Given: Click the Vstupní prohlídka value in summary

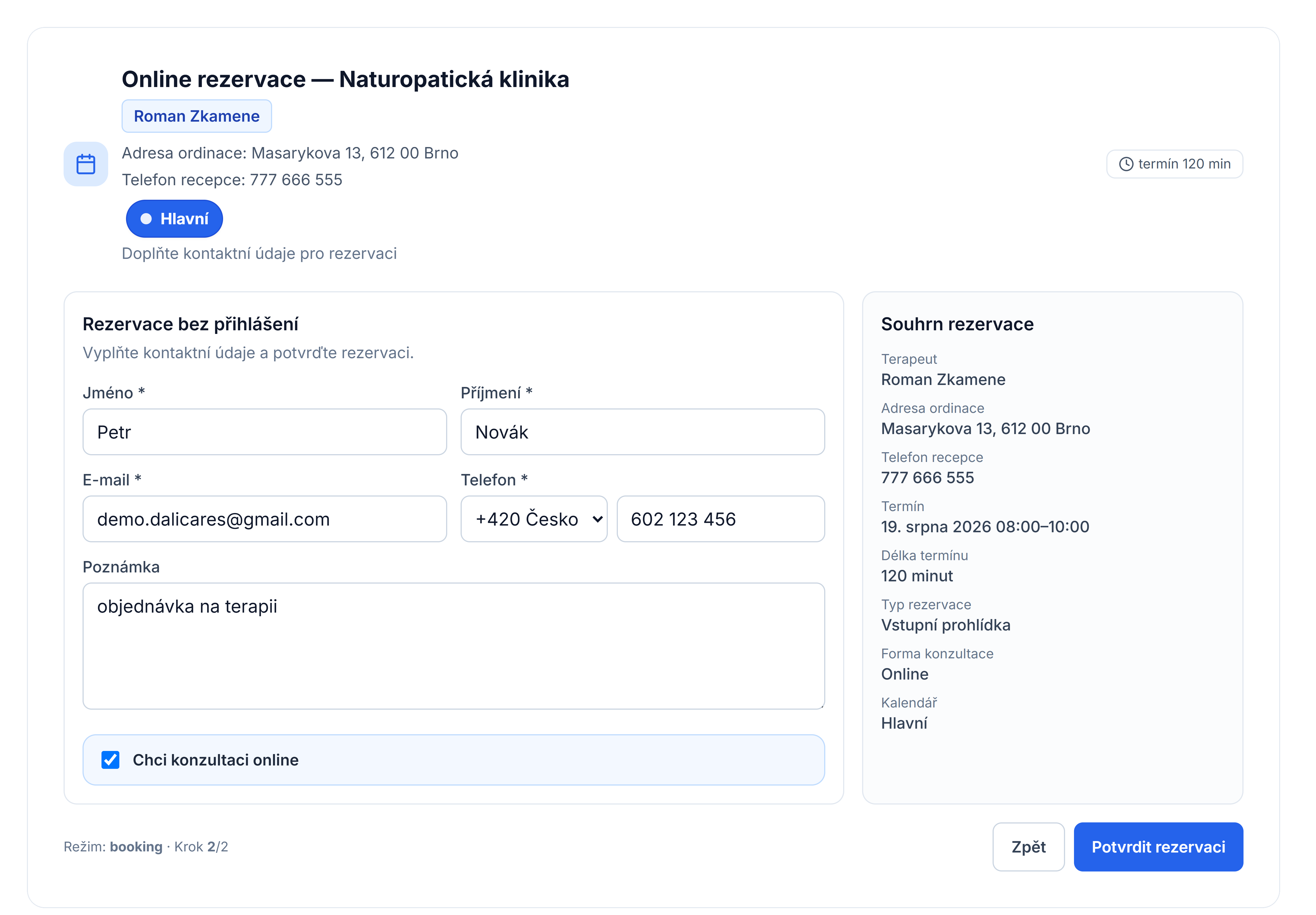Looking at the screenshot, I should pyautogui.click(x=945, y=625).
